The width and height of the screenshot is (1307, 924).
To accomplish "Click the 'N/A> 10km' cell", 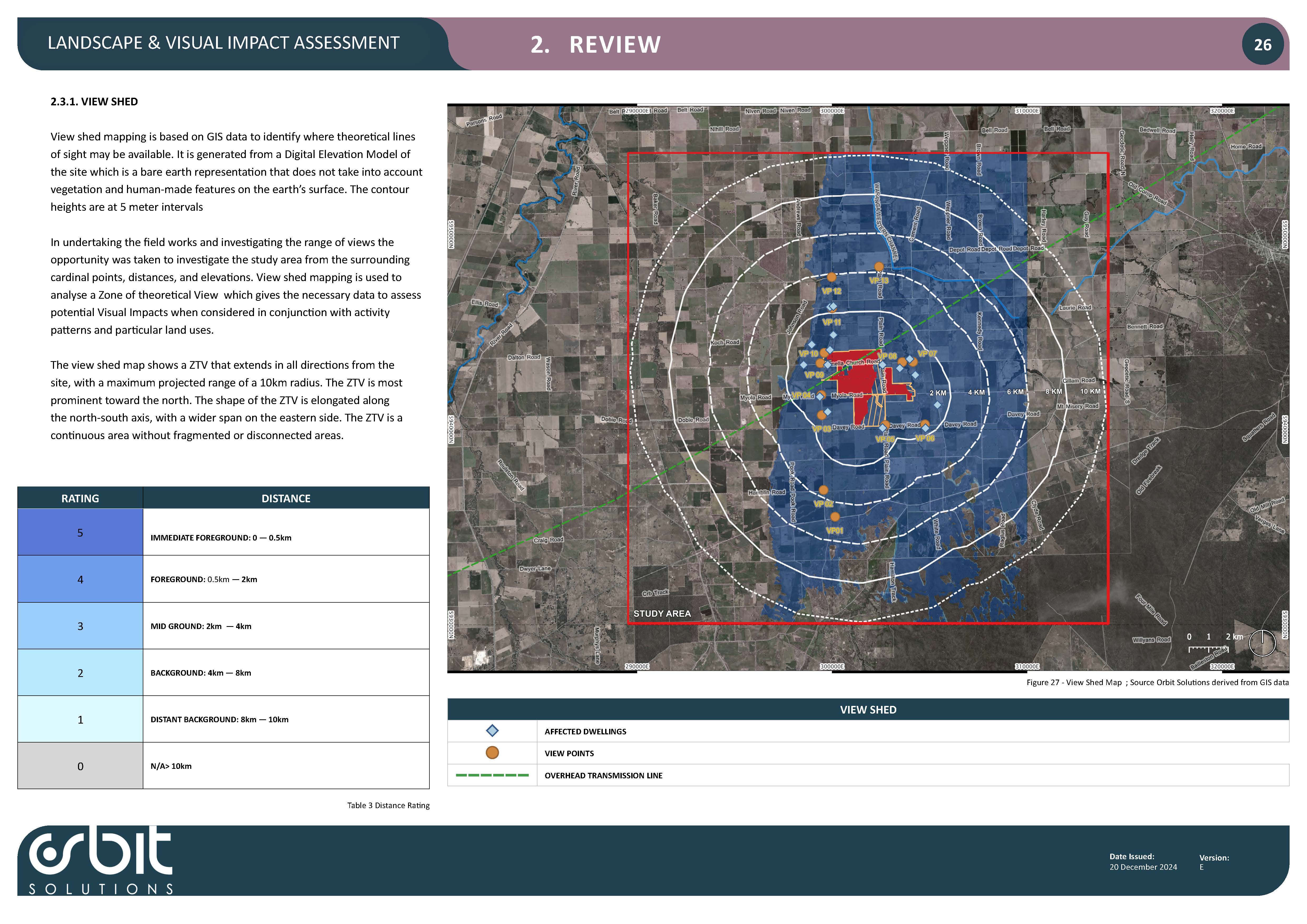I will click(286, 766).
